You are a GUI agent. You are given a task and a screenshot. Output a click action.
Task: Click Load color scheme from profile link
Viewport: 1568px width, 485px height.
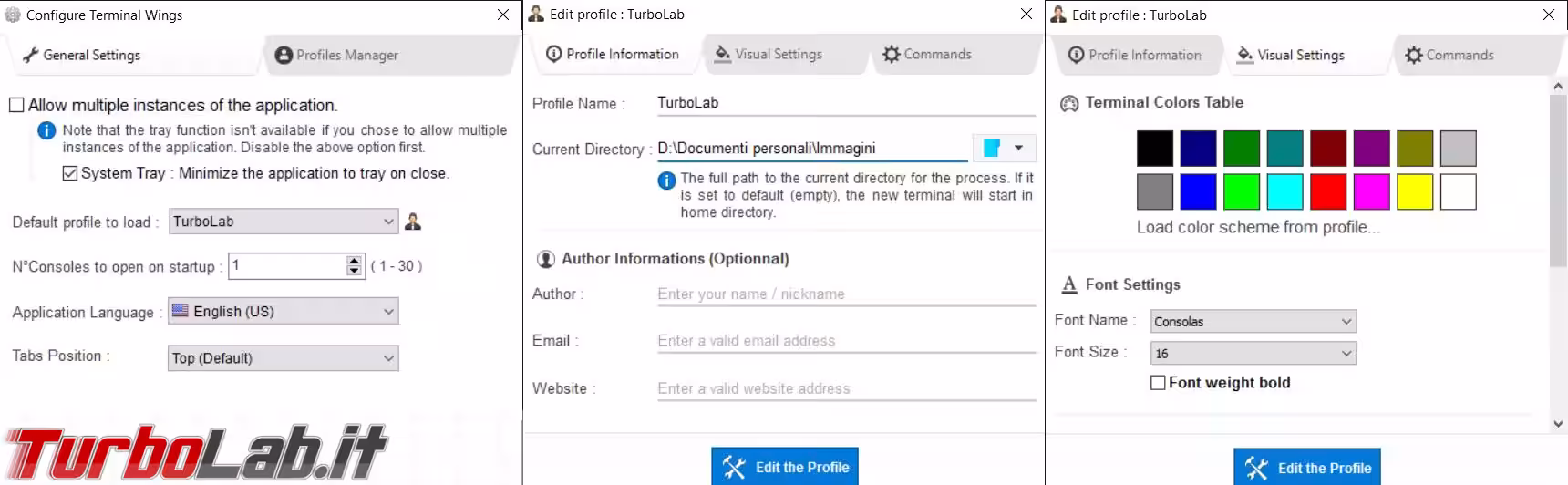click(x=1258, y=228)
